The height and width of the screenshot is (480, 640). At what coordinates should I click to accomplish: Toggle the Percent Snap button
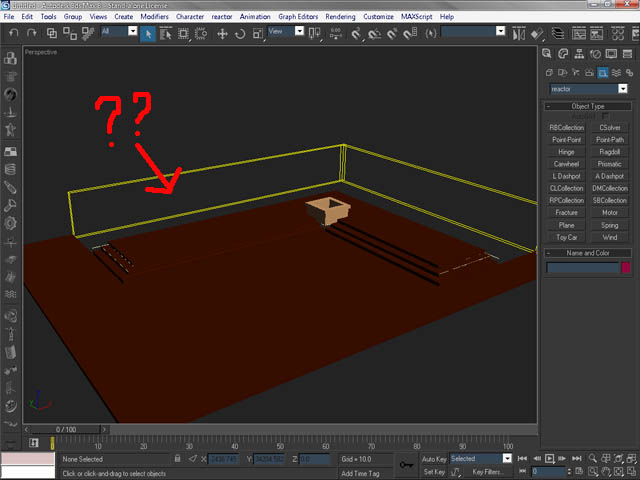coord(392,33)
